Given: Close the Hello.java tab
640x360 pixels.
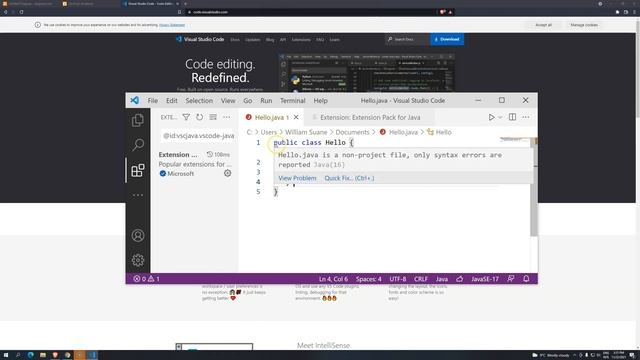Looking at the screenshot, I should click(x=296, y=117).
